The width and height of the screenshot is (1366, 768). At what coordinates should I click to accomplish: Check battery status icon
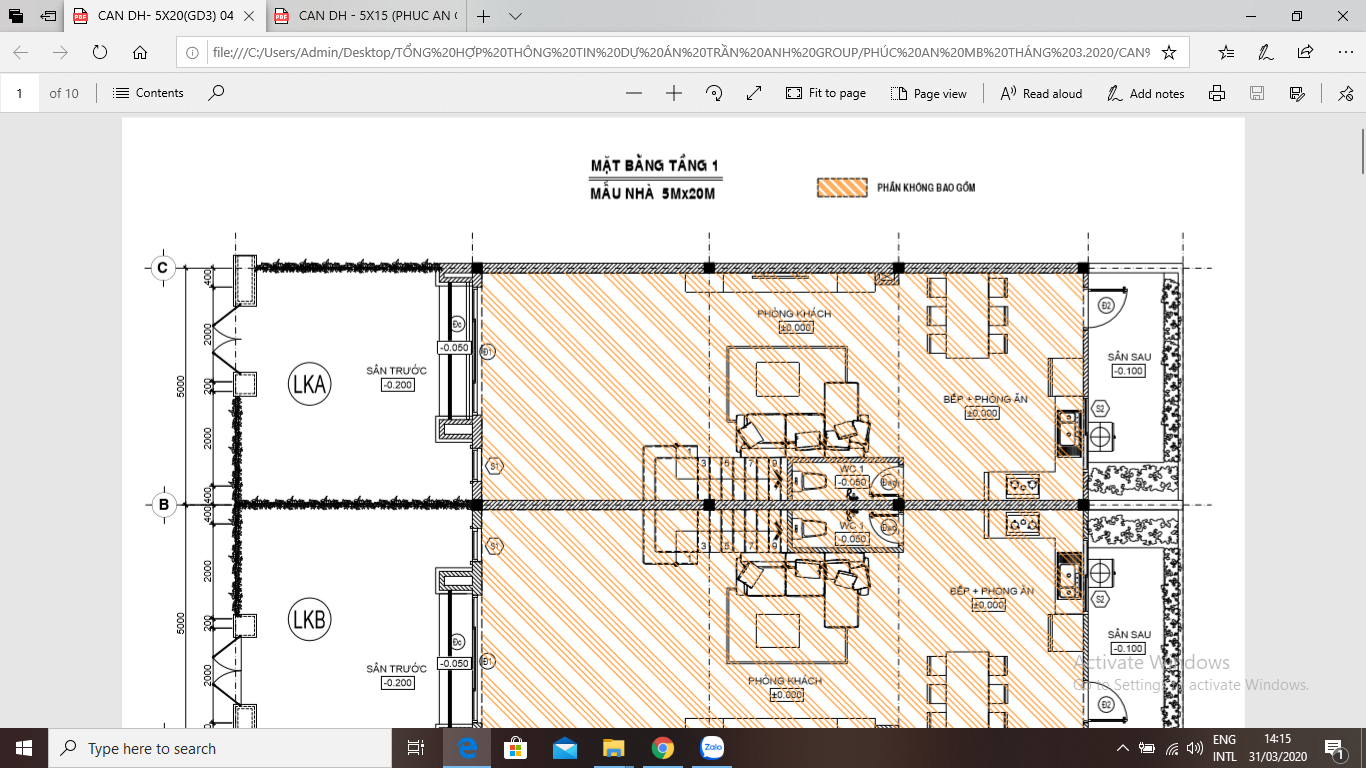[1147, 748]
